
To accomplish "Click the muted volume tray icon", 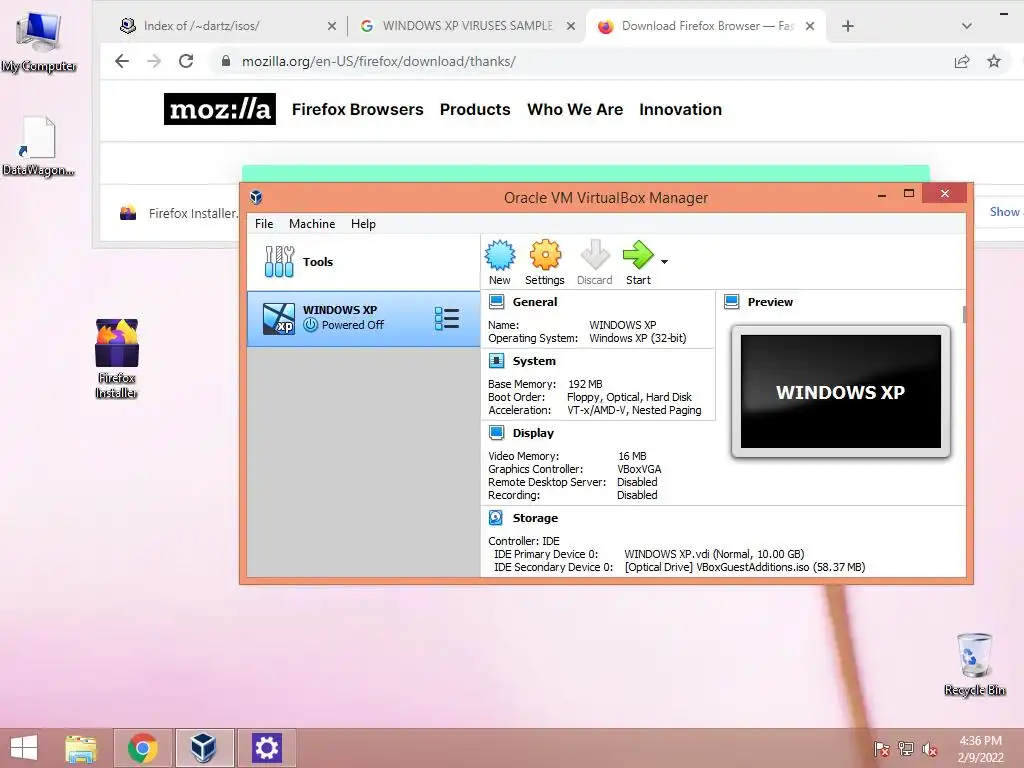I will click(930, 749).
